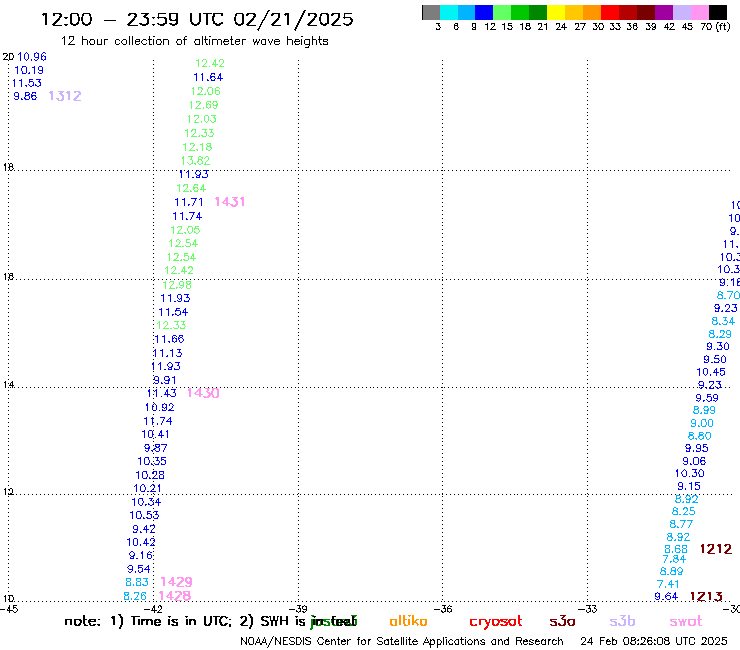Click the '24 Feb 08:26:08 UTC 2025' timestamp
The height and width of the screenshot is (650, 740).
click(x=654, y=641)
